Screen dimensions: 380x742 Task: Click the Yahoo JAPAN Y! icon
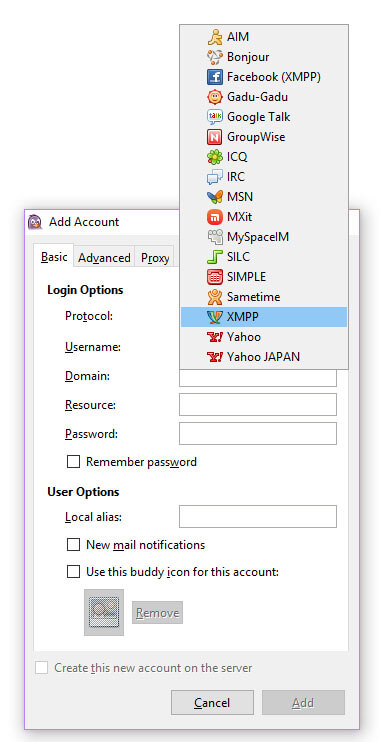(214, 357)
